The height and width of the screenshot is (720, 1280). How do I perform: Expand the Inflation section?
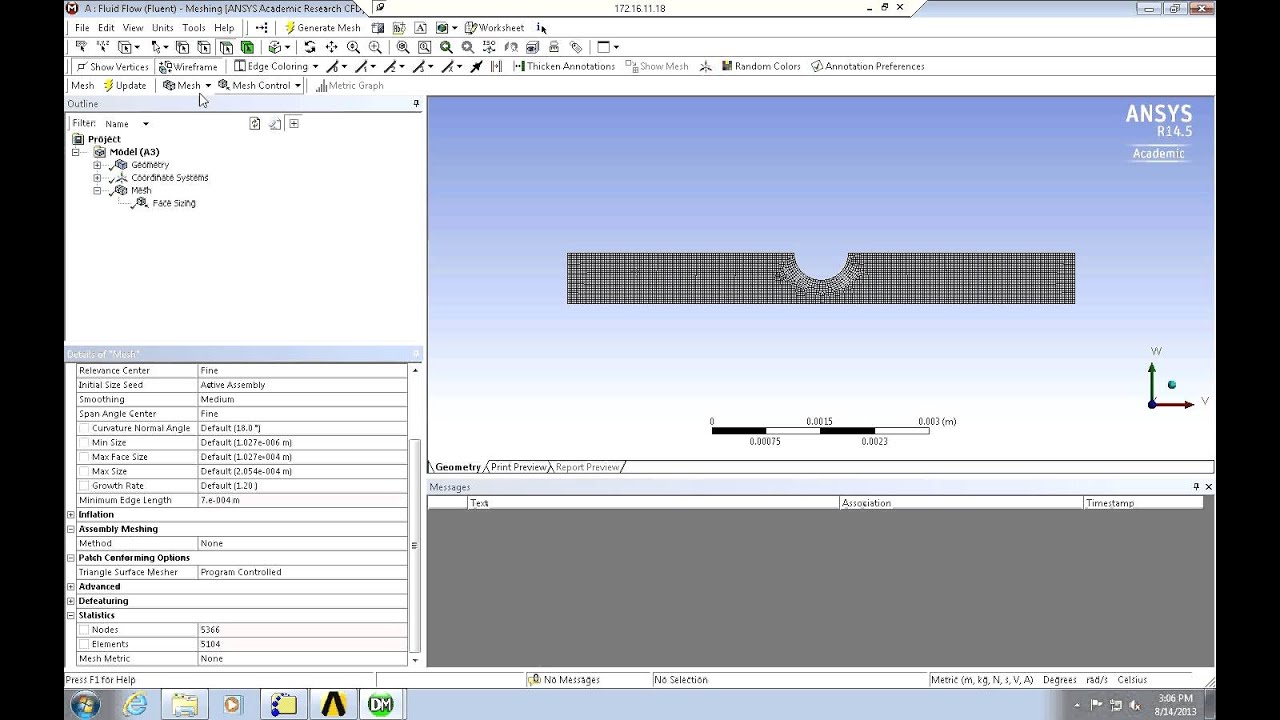tap(71, 515)
